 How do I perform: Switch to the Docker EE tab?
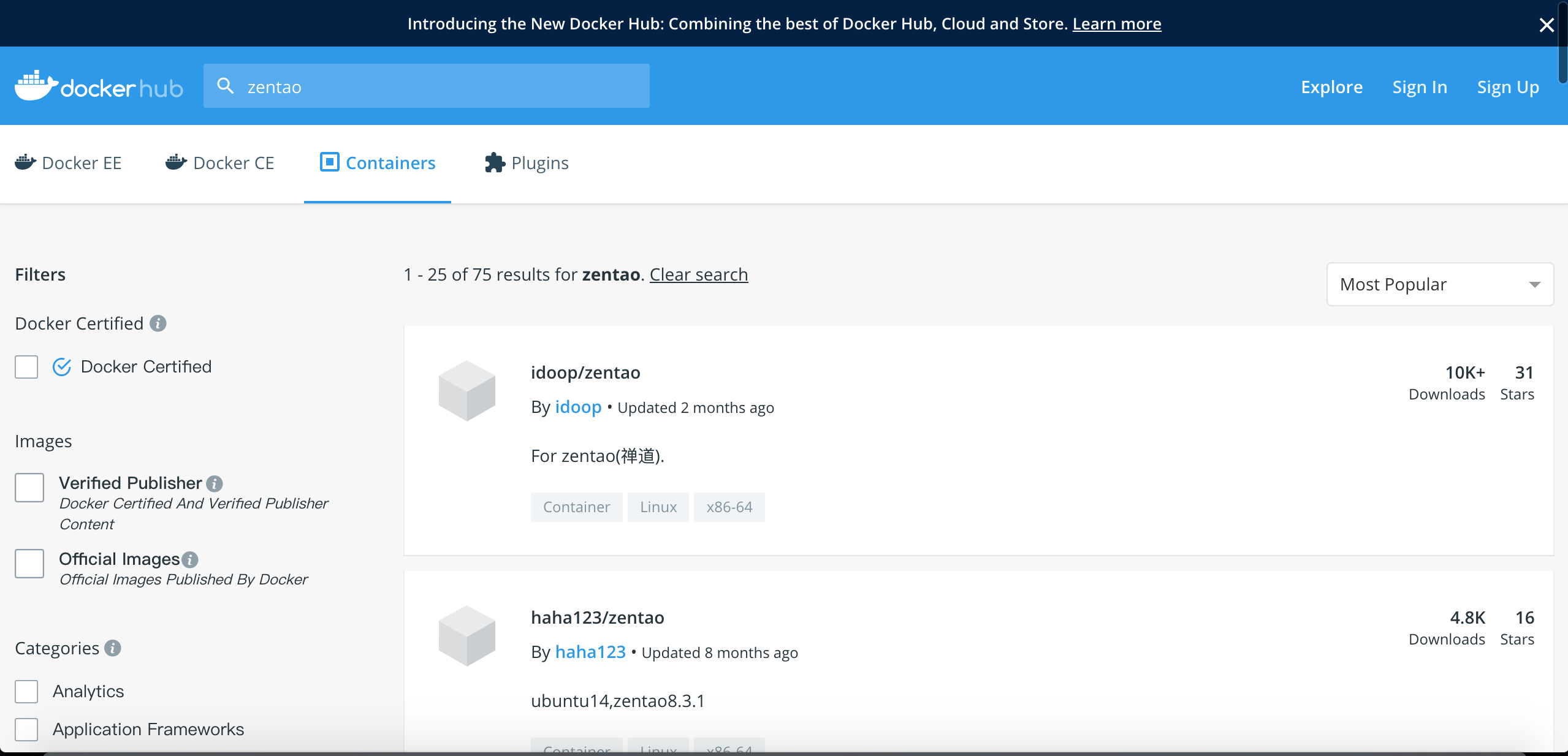68,163
